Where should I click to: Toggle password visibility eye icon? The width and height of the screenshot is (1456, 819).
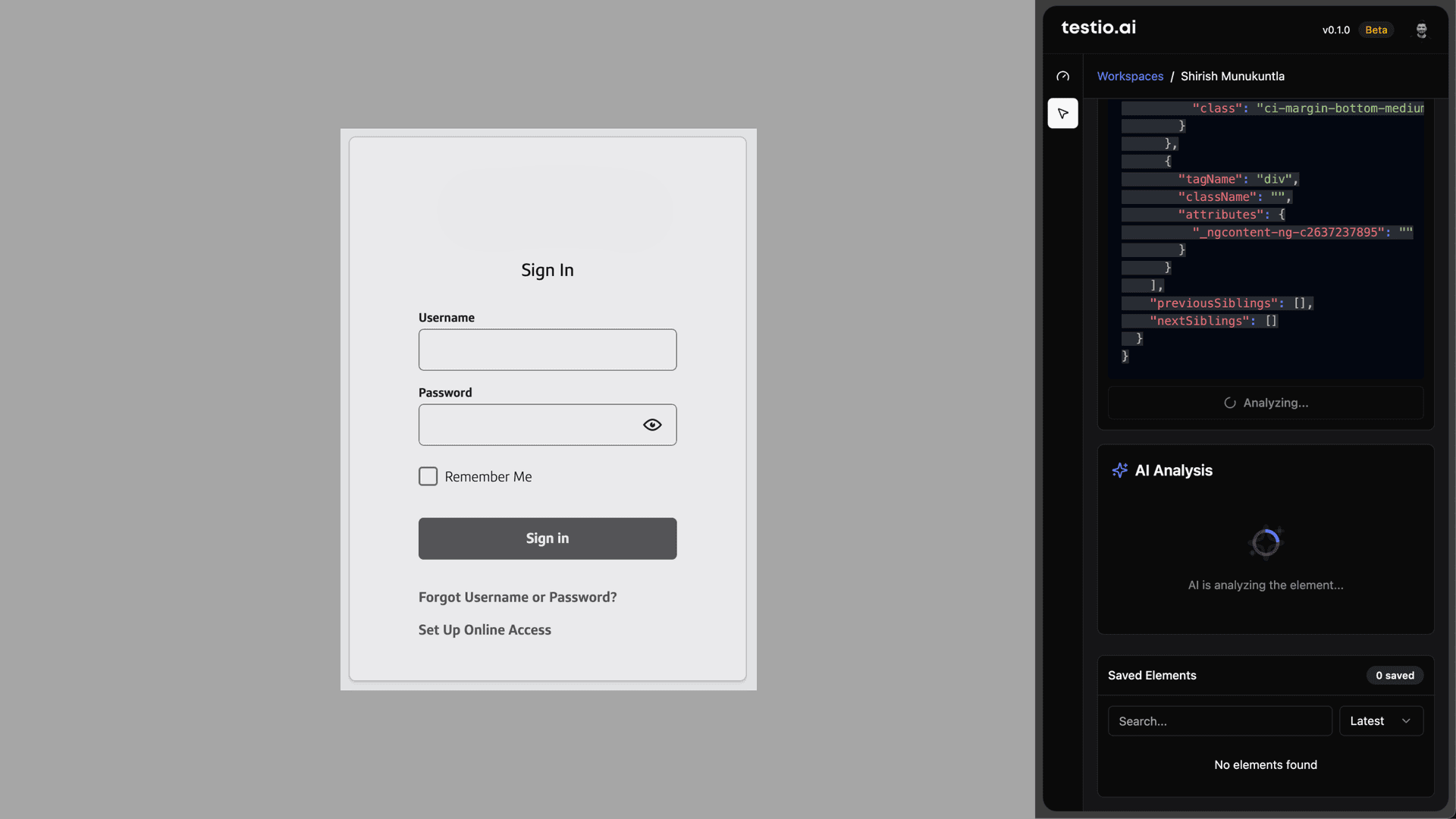click(x=652, y=425)
